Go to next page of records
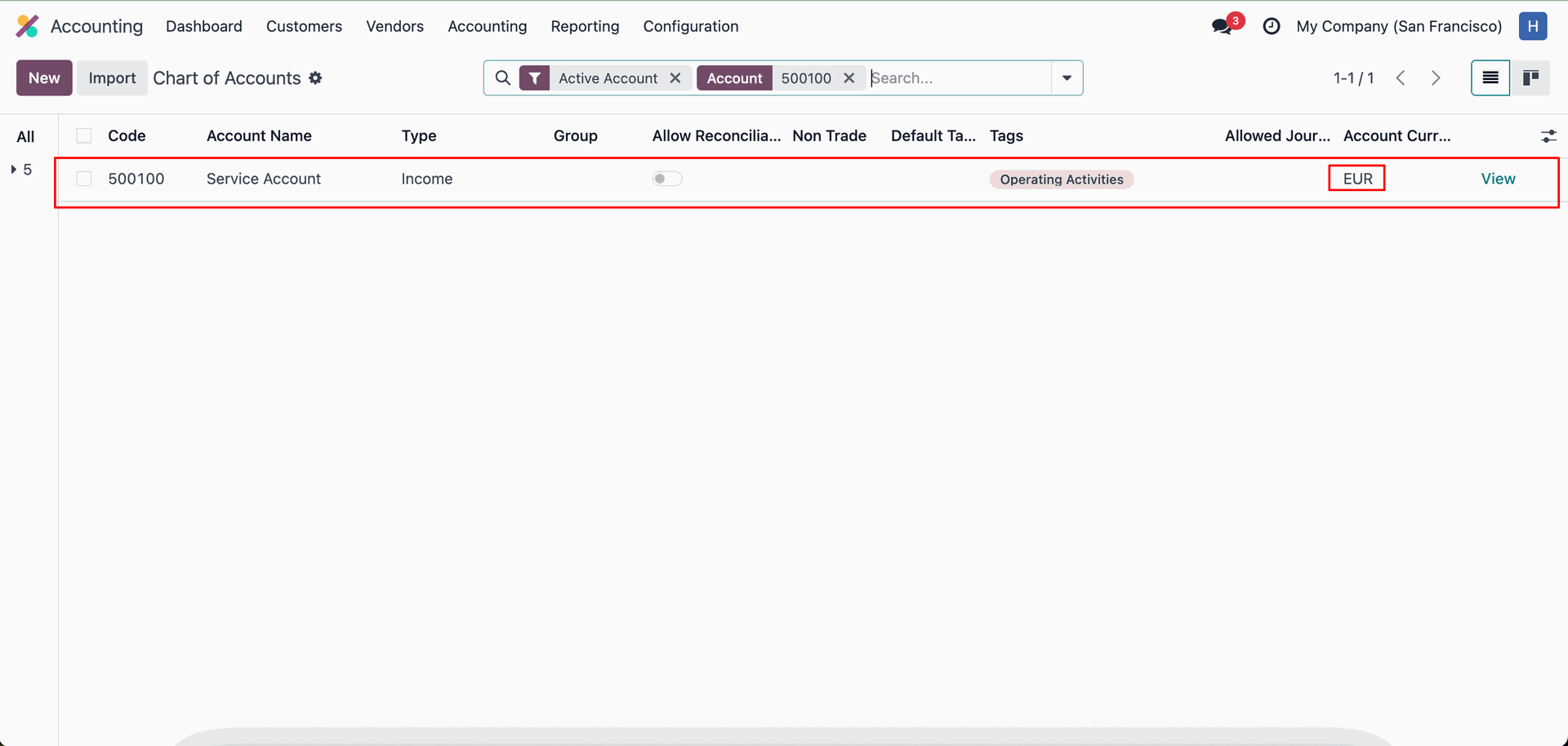1568x746 pixels. 1436,78
